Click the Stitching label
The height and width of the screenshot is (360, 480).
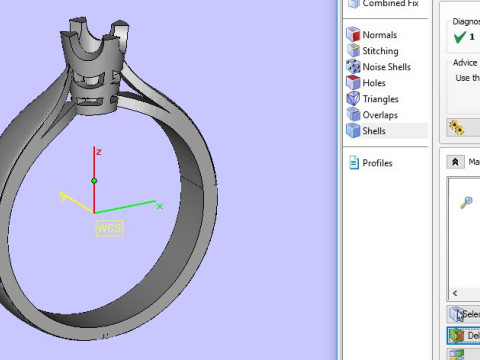(x=380, y=51)
